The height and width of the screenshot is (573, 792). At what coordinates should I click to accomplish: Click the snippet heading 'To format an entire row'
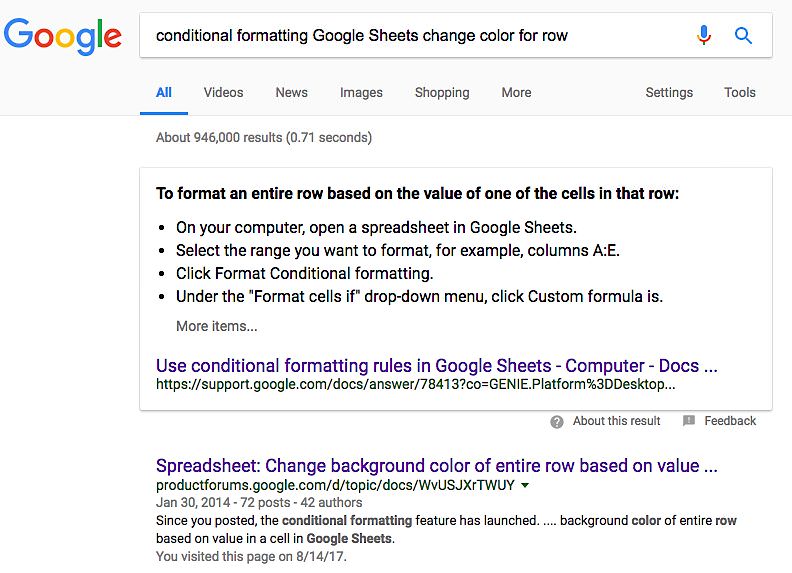pos(417,194)
